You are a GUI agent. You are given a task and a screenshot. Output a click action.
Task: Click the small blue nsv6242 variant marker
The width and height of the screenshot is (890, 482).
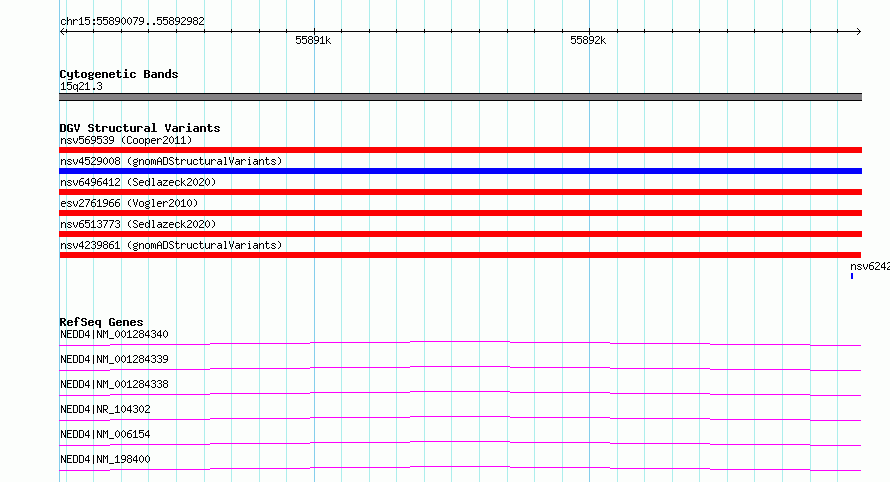coord(852,276)
